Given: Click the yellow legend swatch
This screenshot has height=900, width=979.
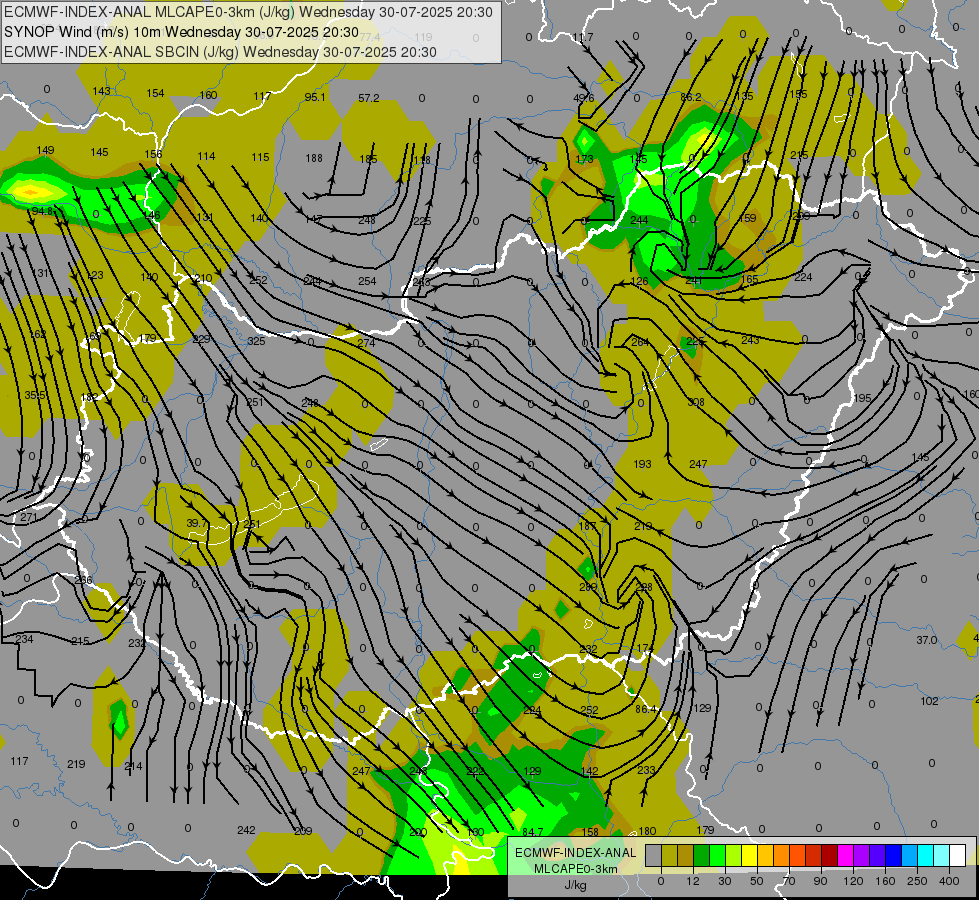Looking at the screenshot, I should click(749, 855).
